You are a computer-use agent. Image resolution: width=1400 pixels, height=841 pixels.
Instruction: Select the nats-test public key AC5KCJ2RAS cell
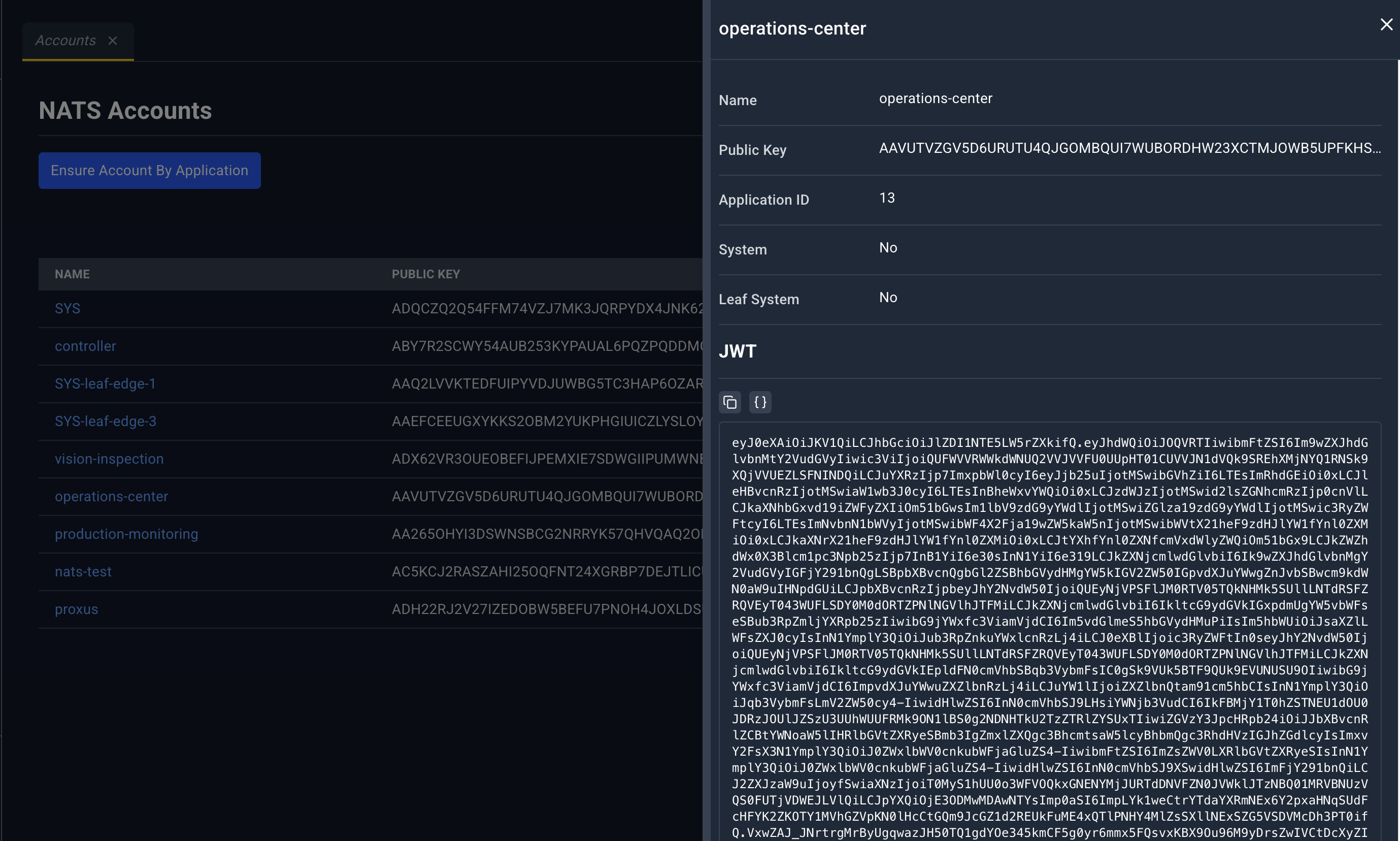pos(547,572)
